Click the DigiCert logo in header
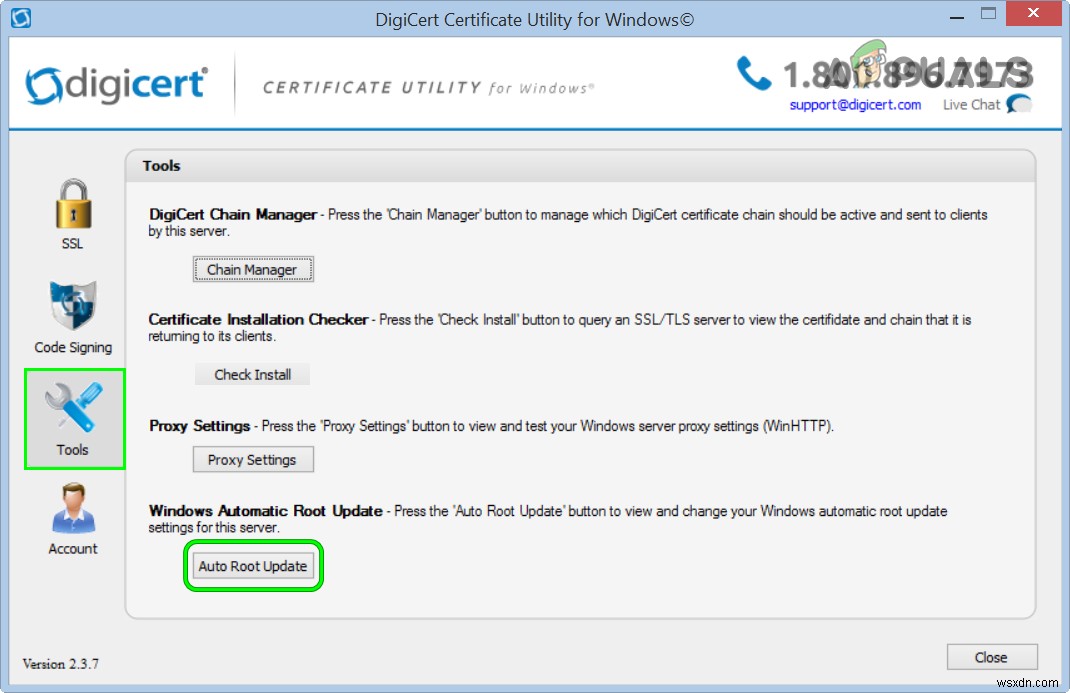1070x693 pixels. point(116,85)
